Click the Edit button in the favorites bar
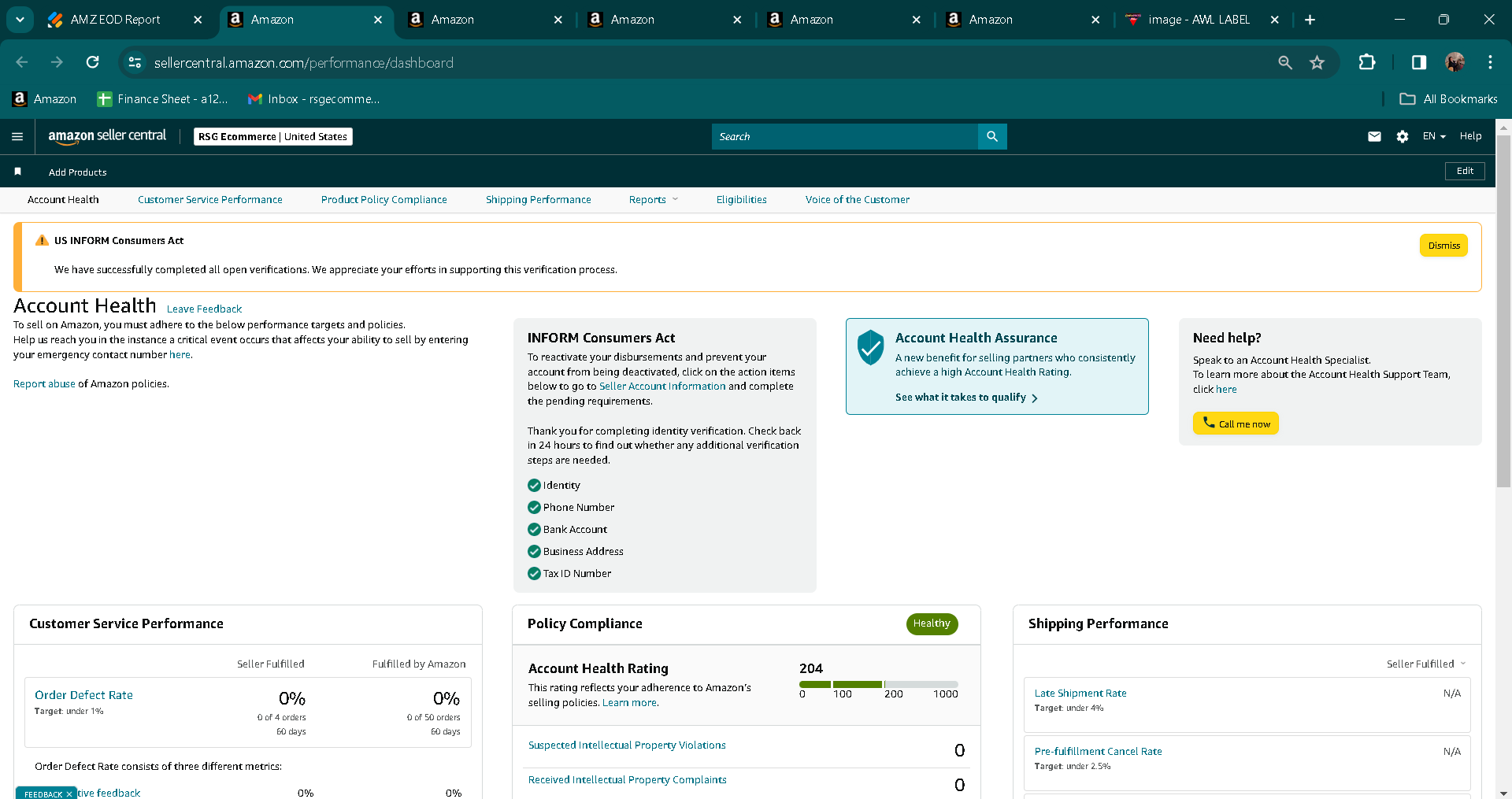Viewport: 1512px width, 799px height. point(1465,171)
